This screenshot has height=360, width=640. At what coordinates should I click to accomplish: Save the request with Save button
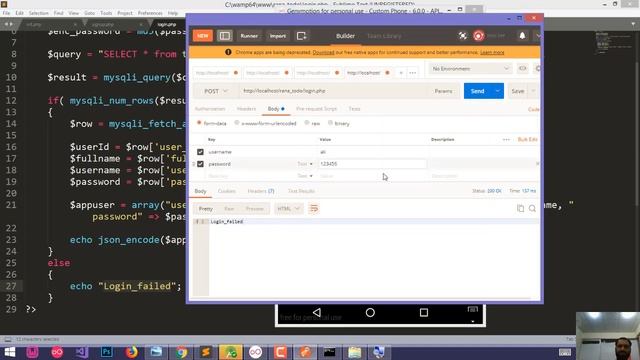click(x=518, y=91)
